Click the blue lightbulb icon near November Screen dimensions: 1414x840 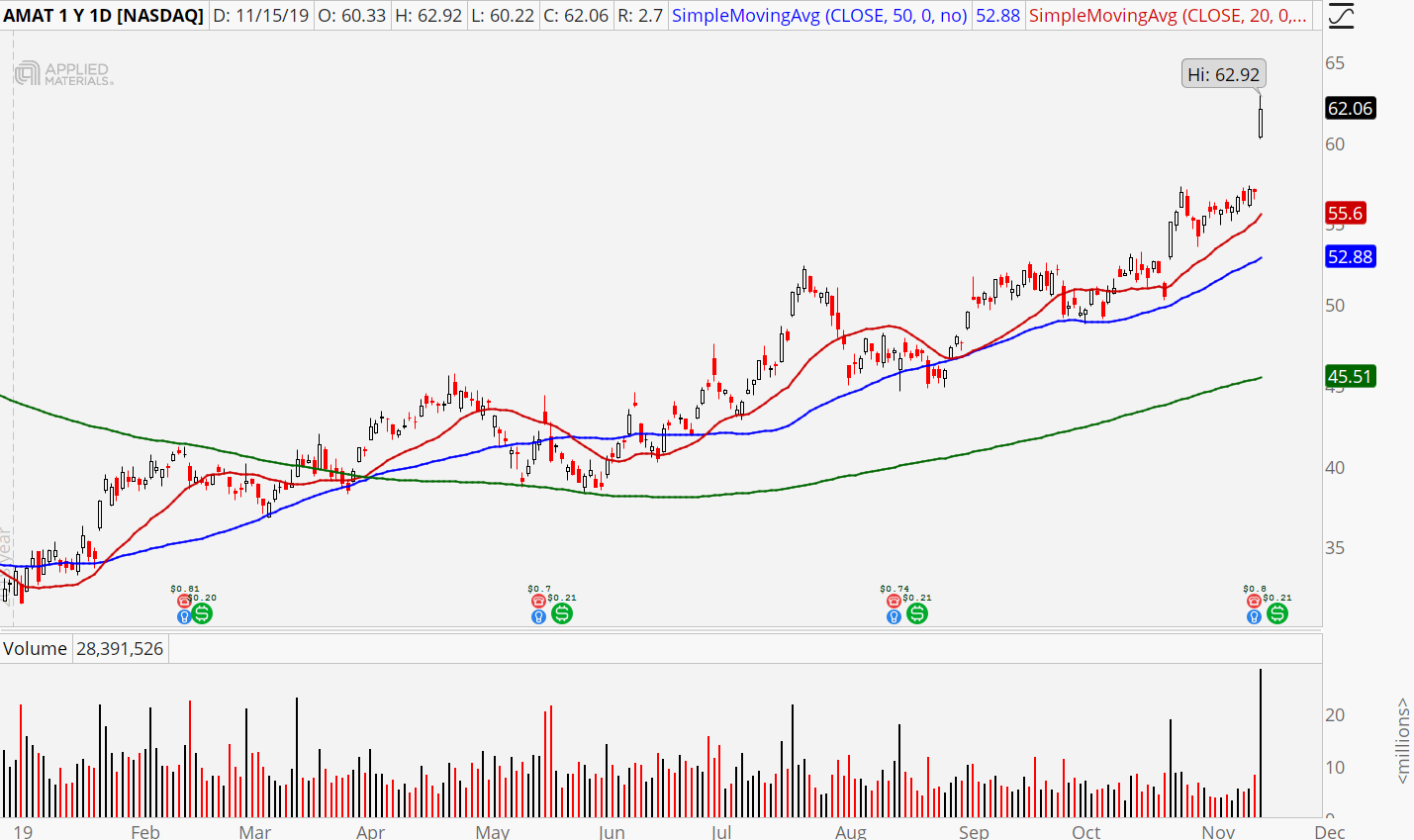(1254, 616)
